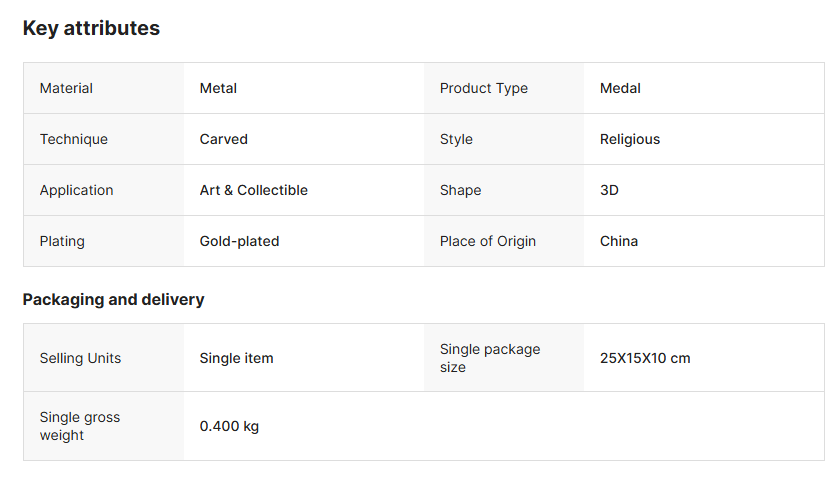Click the 25X15X10 cm package size
Viewport: 840px width, 481px height.
point(645,358)
